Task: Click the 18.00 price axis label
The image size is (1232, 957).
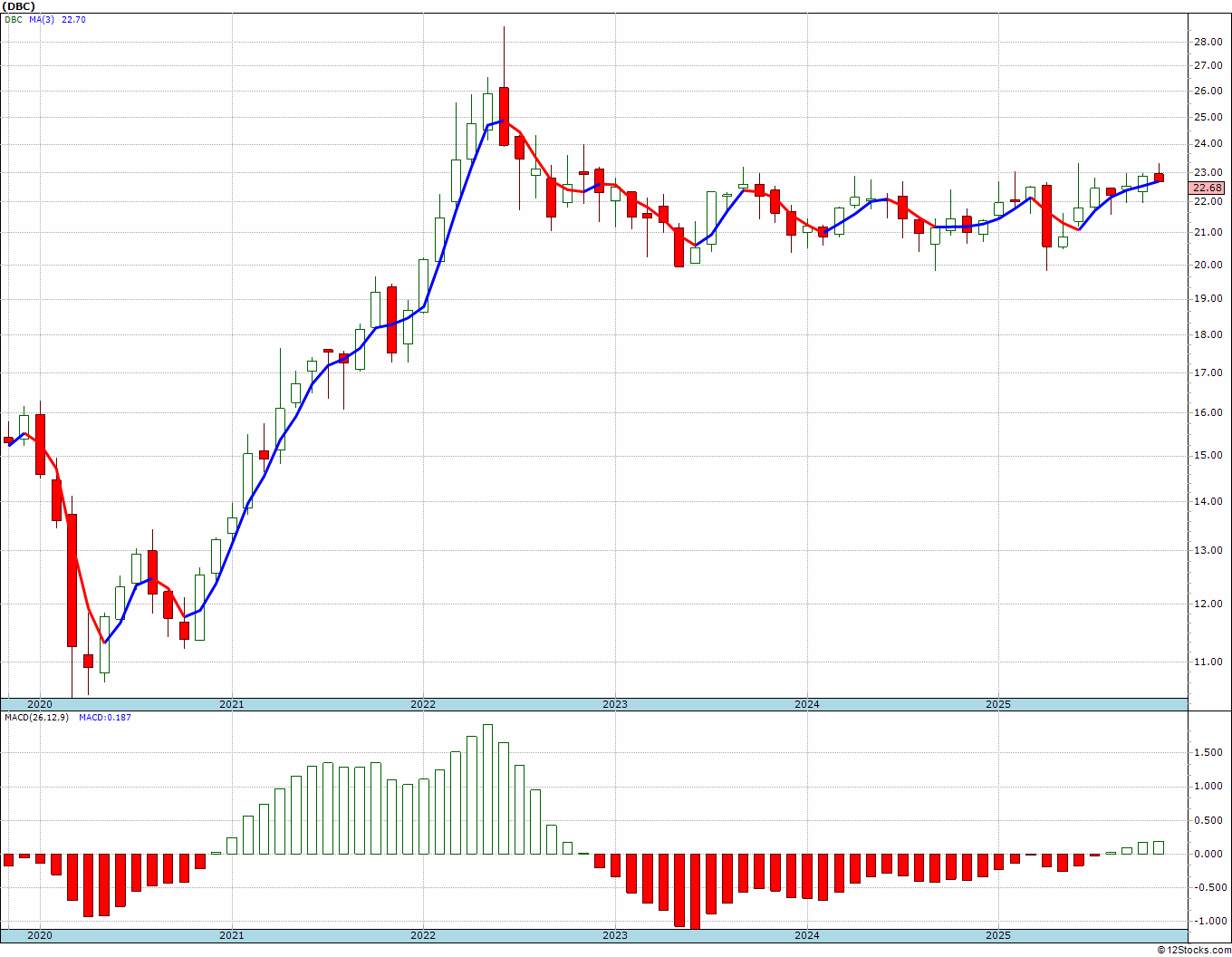Action: point(1208,335)
